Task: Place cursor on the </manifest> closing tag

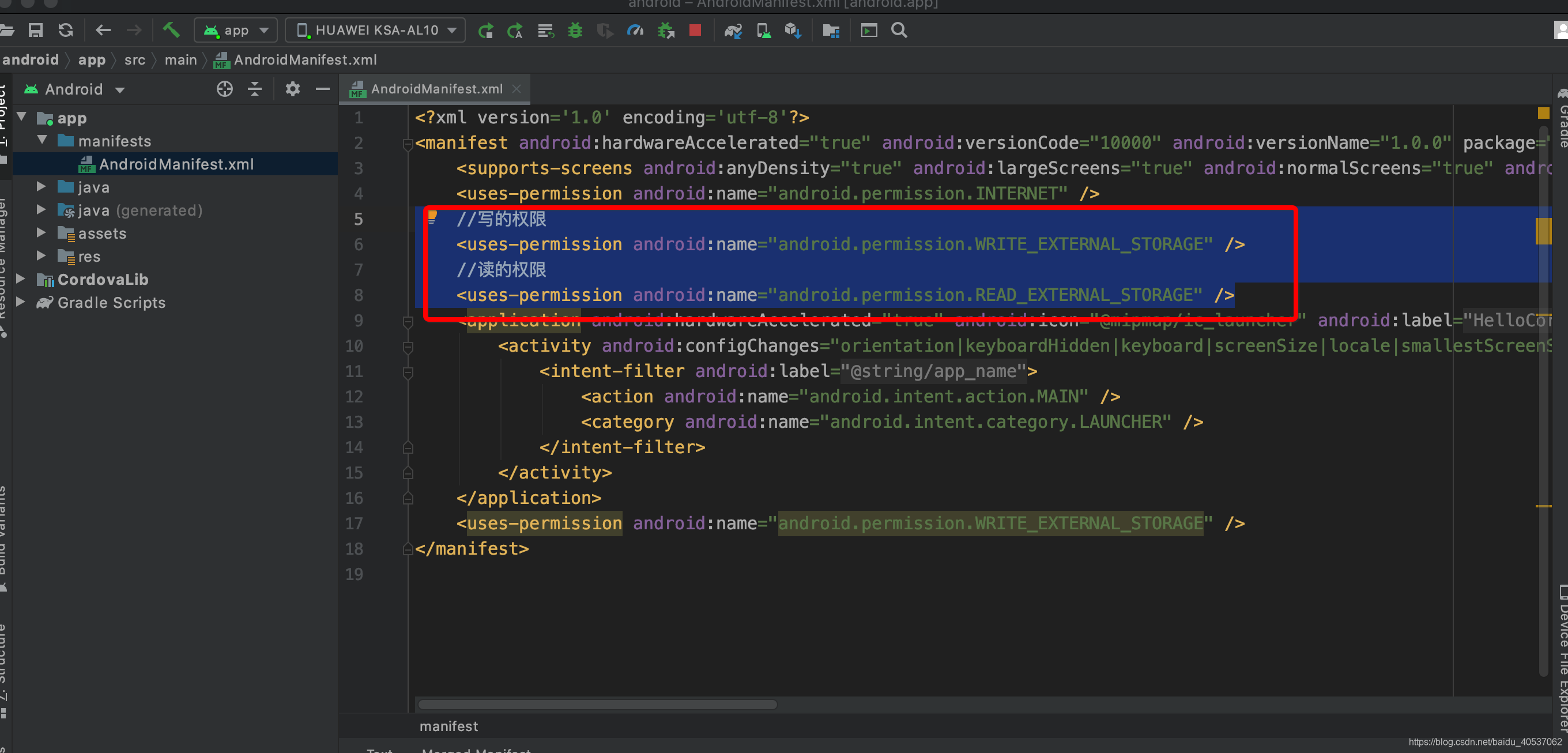Action: point(472,549)
